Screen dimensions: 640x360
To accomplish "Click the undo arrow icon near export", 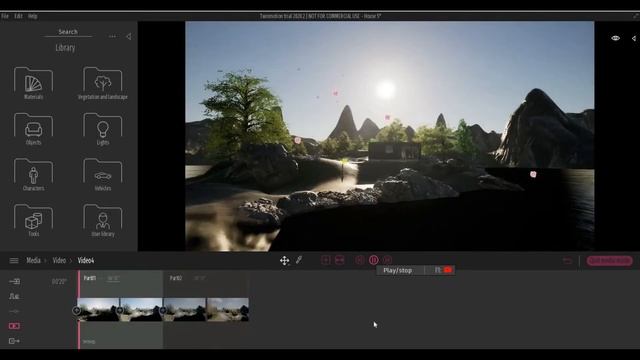I will pos(567,260).
